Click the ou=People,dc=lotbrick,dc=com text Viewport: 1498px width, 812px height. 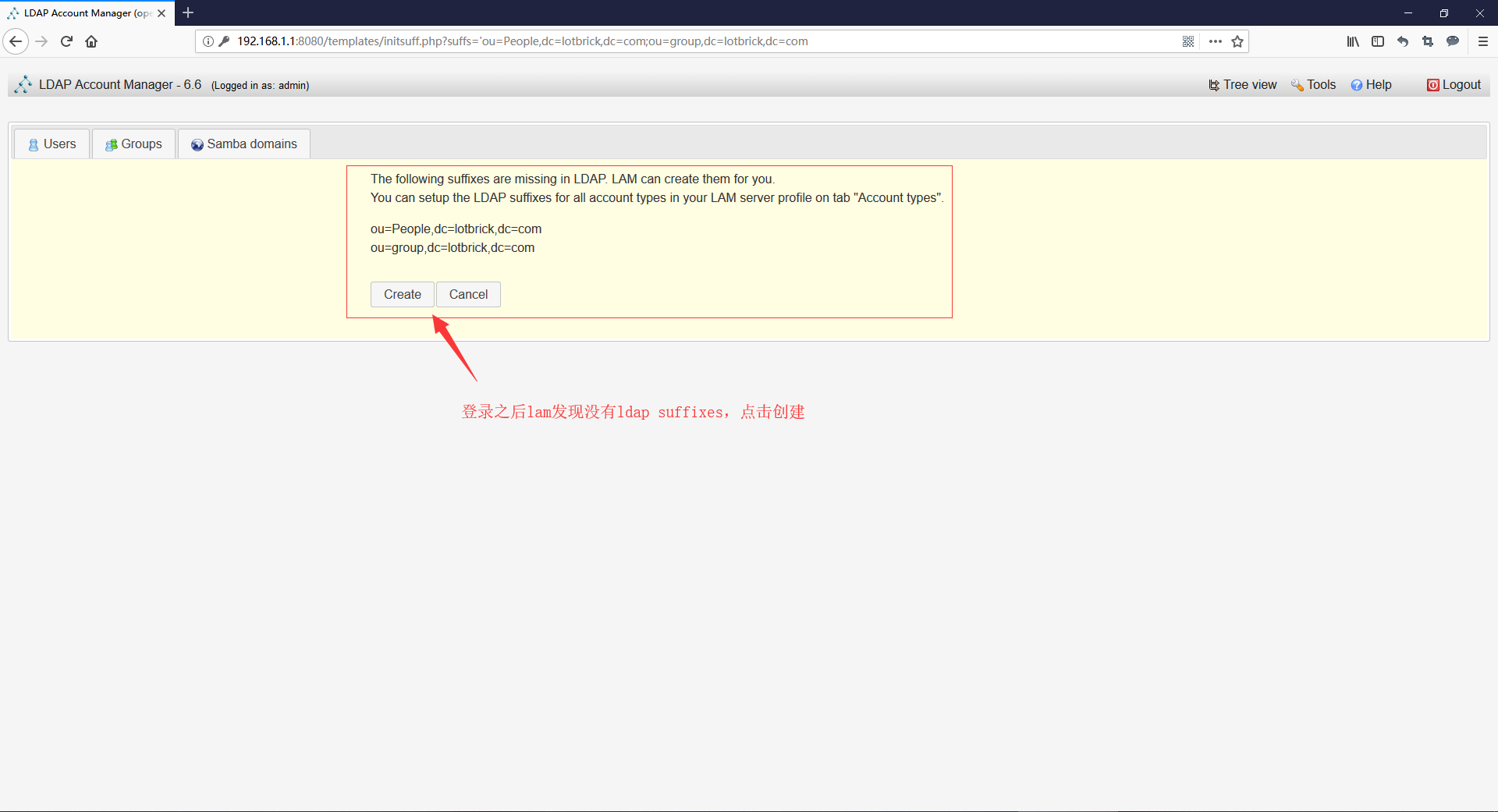point(456,229)
